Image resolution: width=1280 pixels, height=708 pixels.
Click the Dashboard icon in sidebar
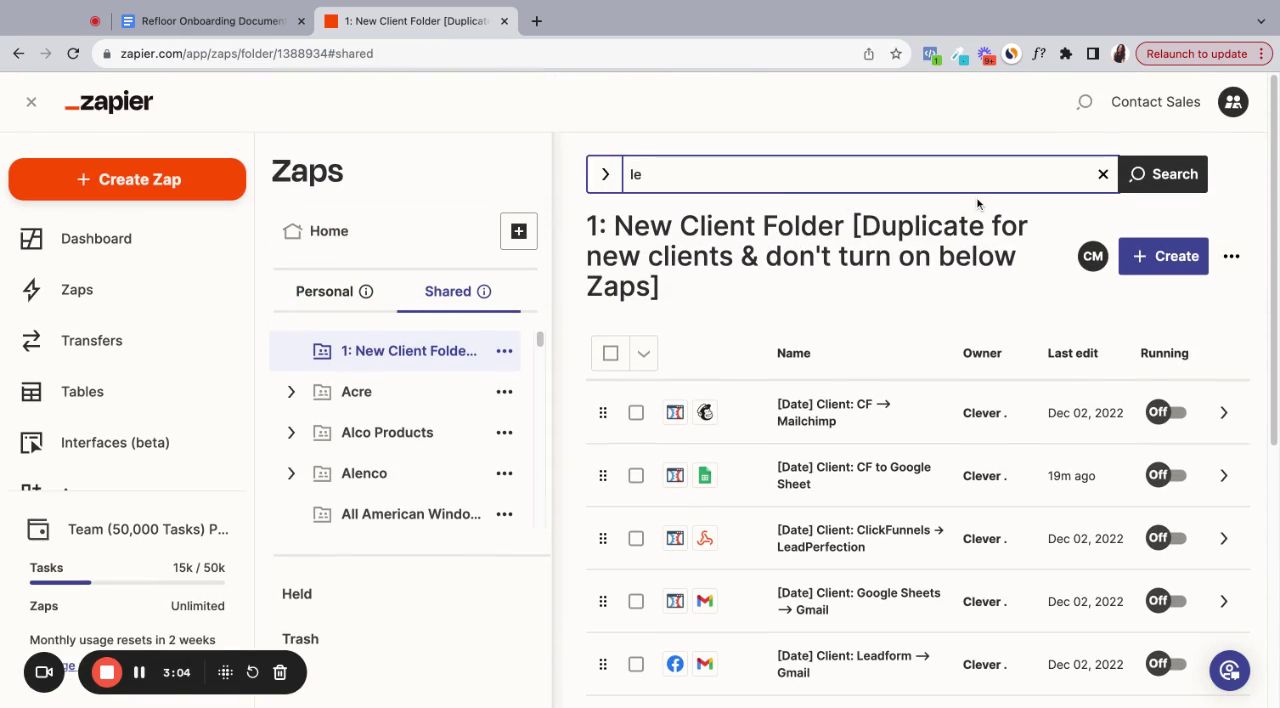32,239
